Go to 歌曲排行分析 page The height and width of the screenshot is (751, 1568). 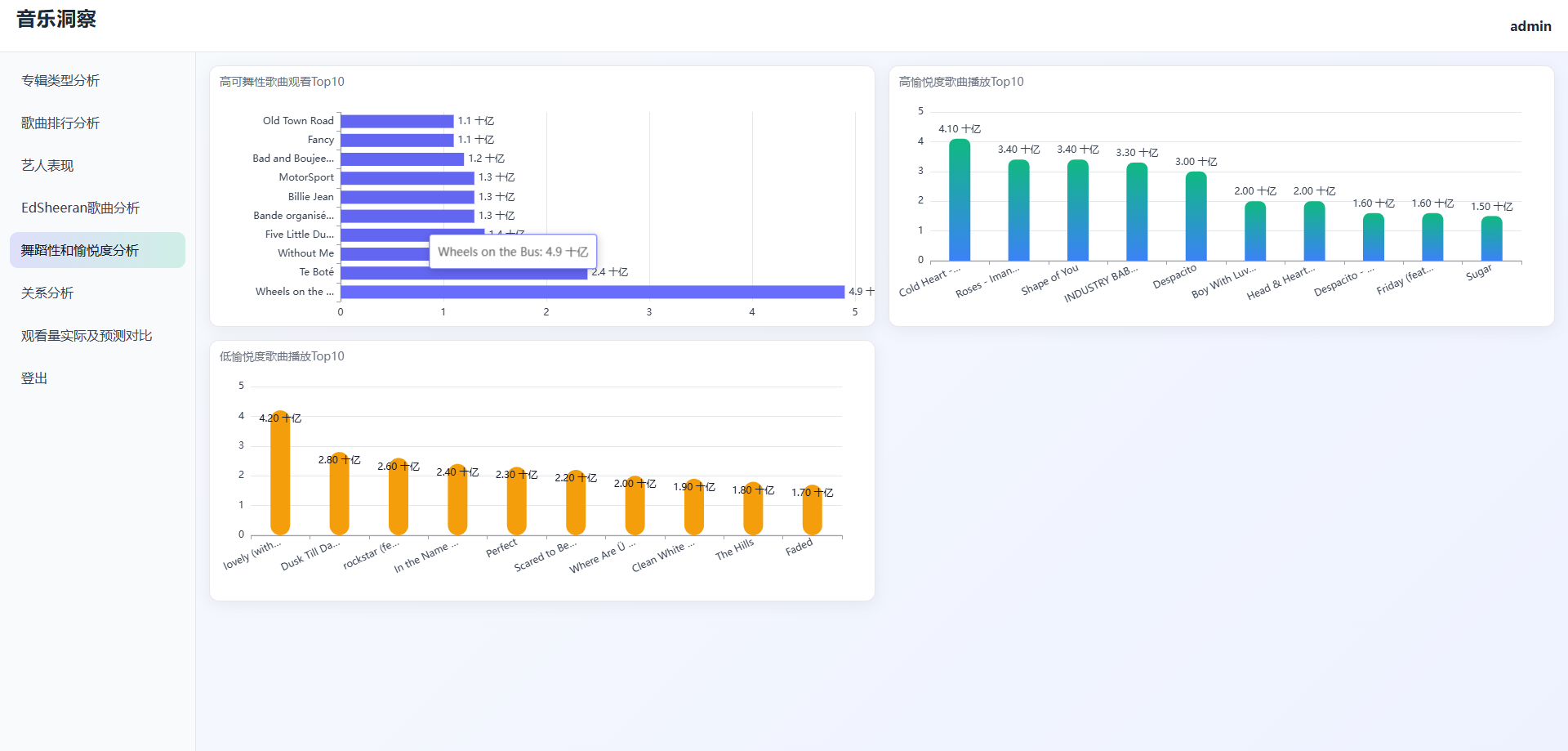60,123
